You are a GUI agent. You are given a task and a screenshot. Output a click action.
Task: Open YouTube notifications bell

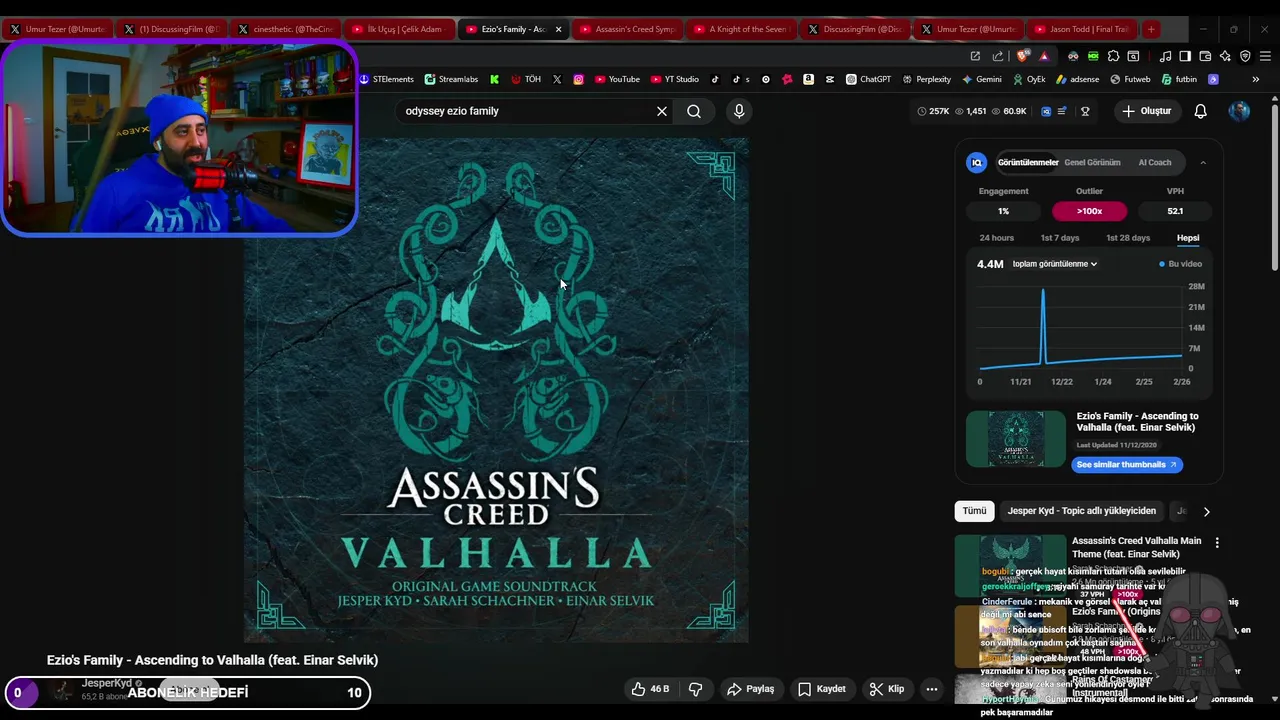[x=1200, y=111]
